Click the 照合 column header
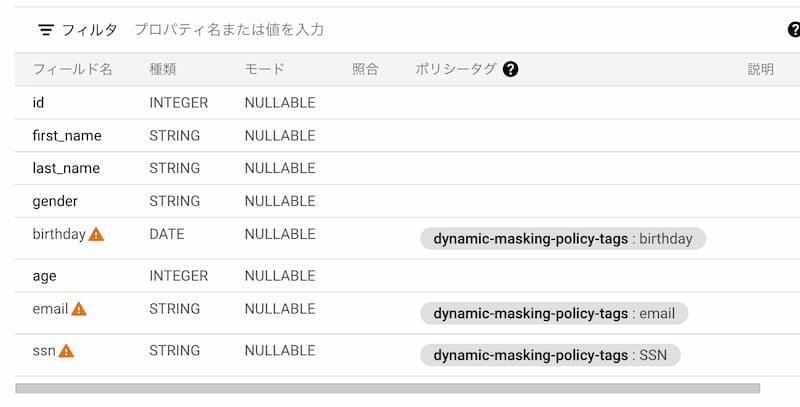Viewport: 800px width, 407px height. tap(365, 69)
